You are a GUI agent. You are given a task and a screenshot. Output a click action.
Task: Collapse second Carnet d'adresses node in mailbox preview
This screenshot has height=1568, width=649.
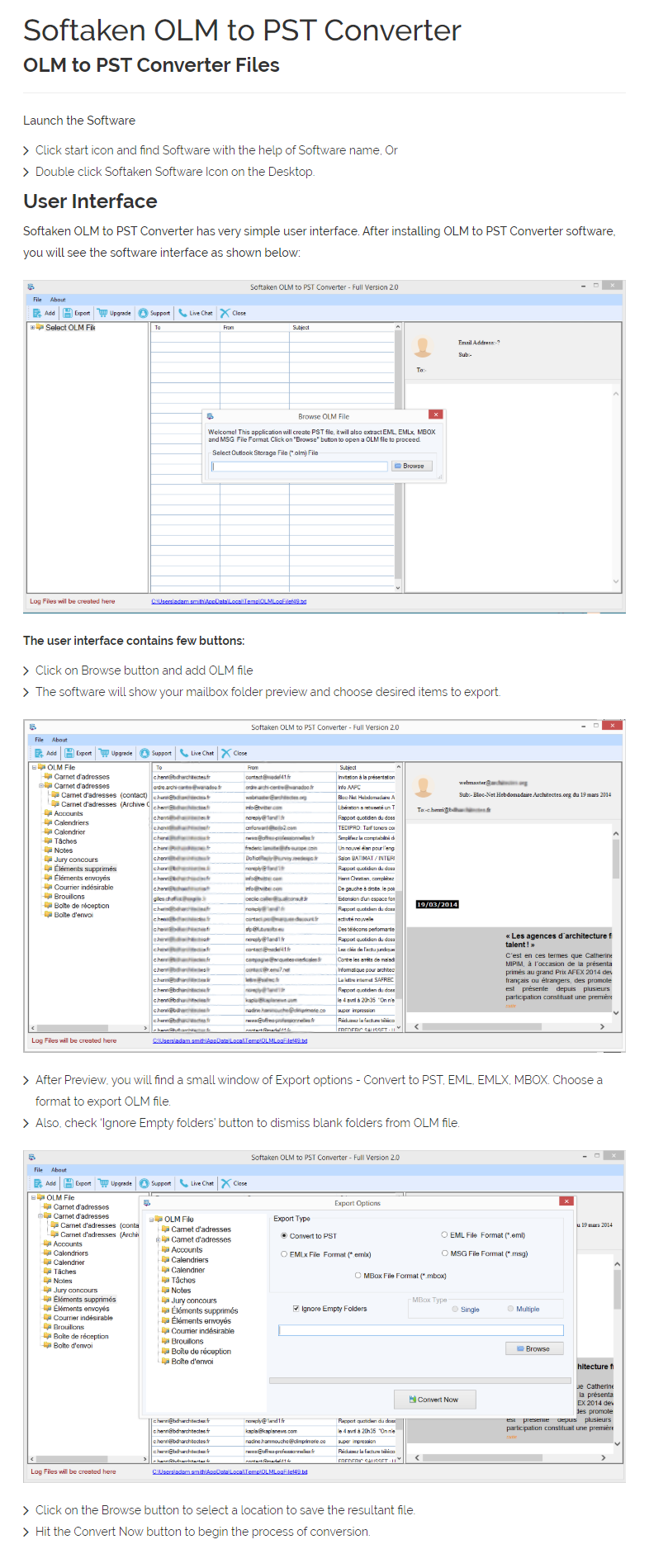click(x=40, y=786)
